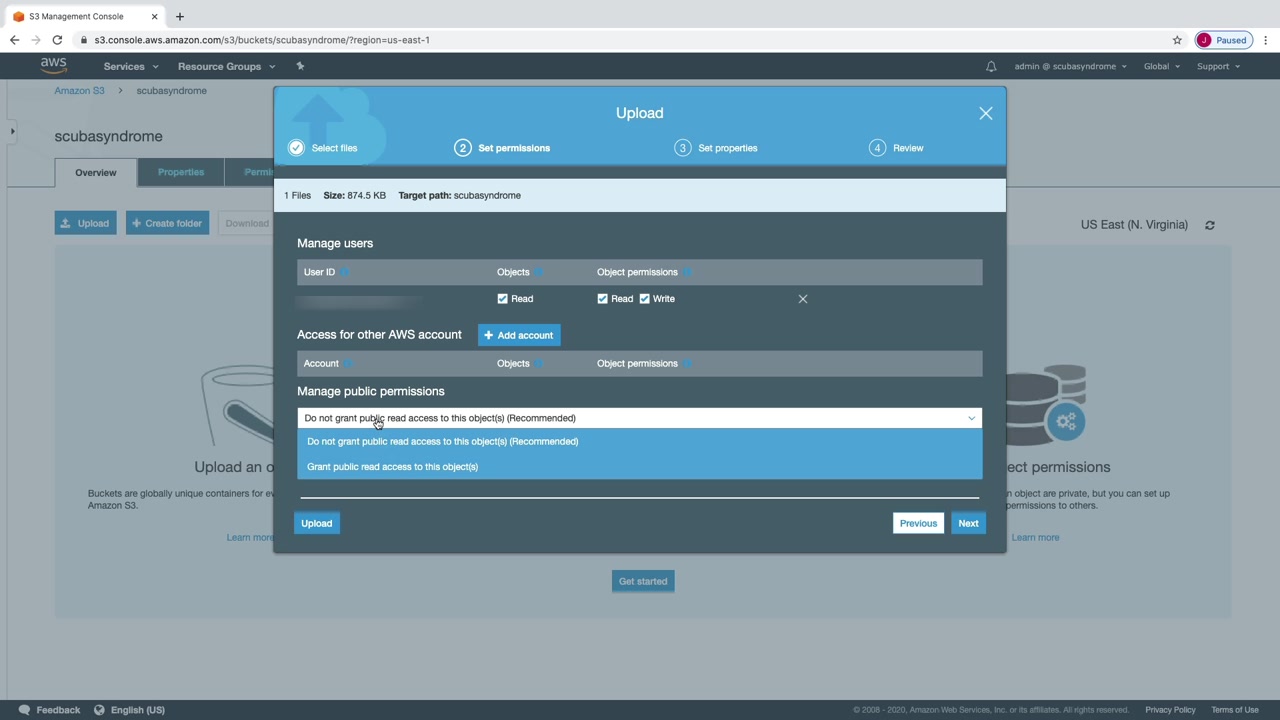Go to the Set permissions step label
This screenshot has width=1280, height=720.
click(514, 148)
